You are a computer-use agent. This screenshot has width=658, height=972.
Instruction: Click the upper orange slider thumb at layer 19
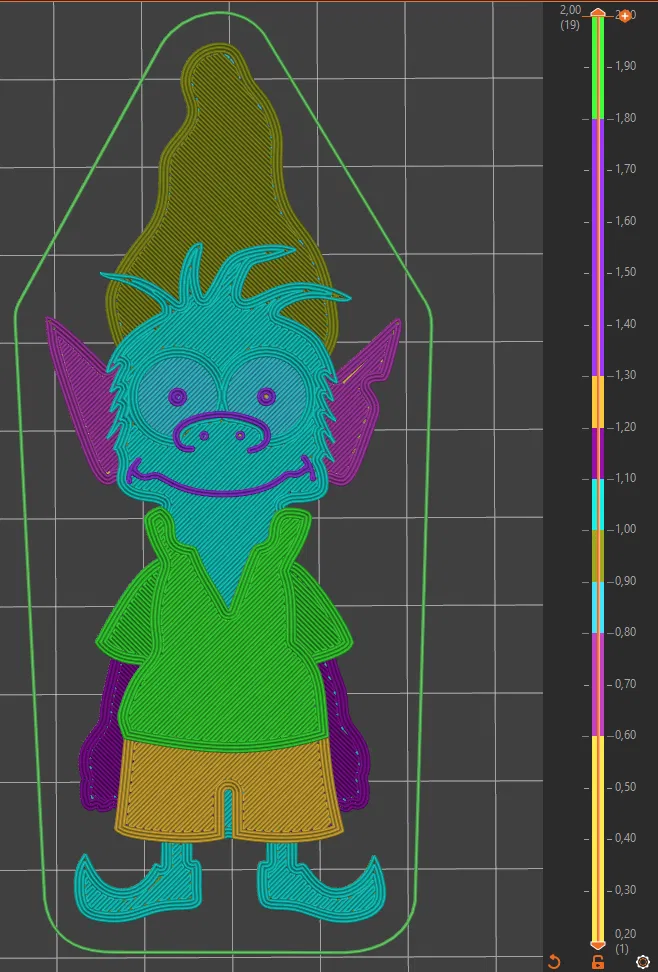tap(598, 13)
